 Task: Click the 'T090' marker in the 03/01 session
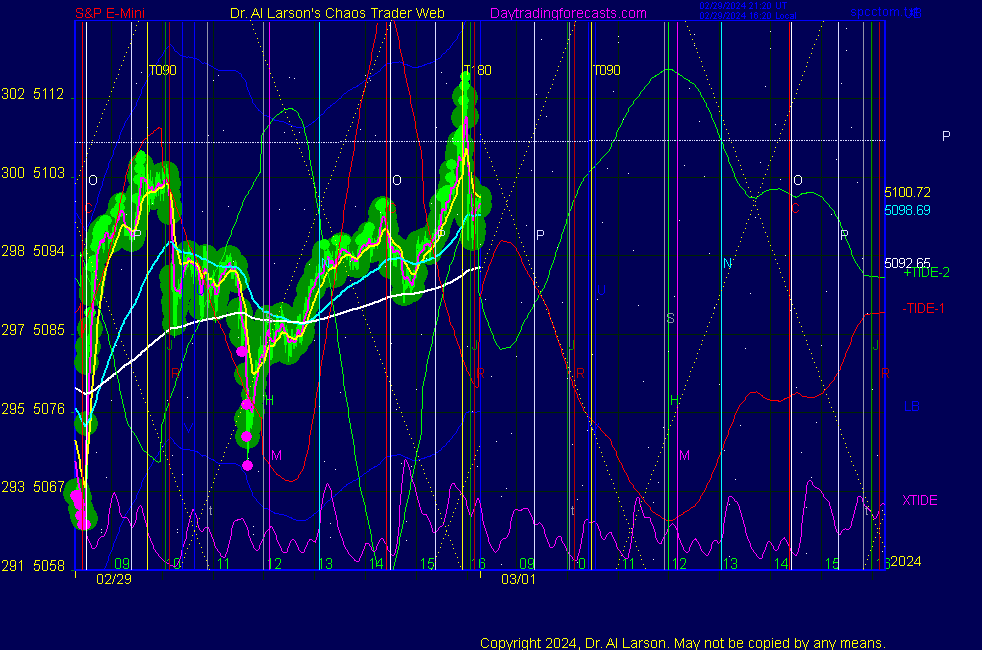click(x=606, y=70)
